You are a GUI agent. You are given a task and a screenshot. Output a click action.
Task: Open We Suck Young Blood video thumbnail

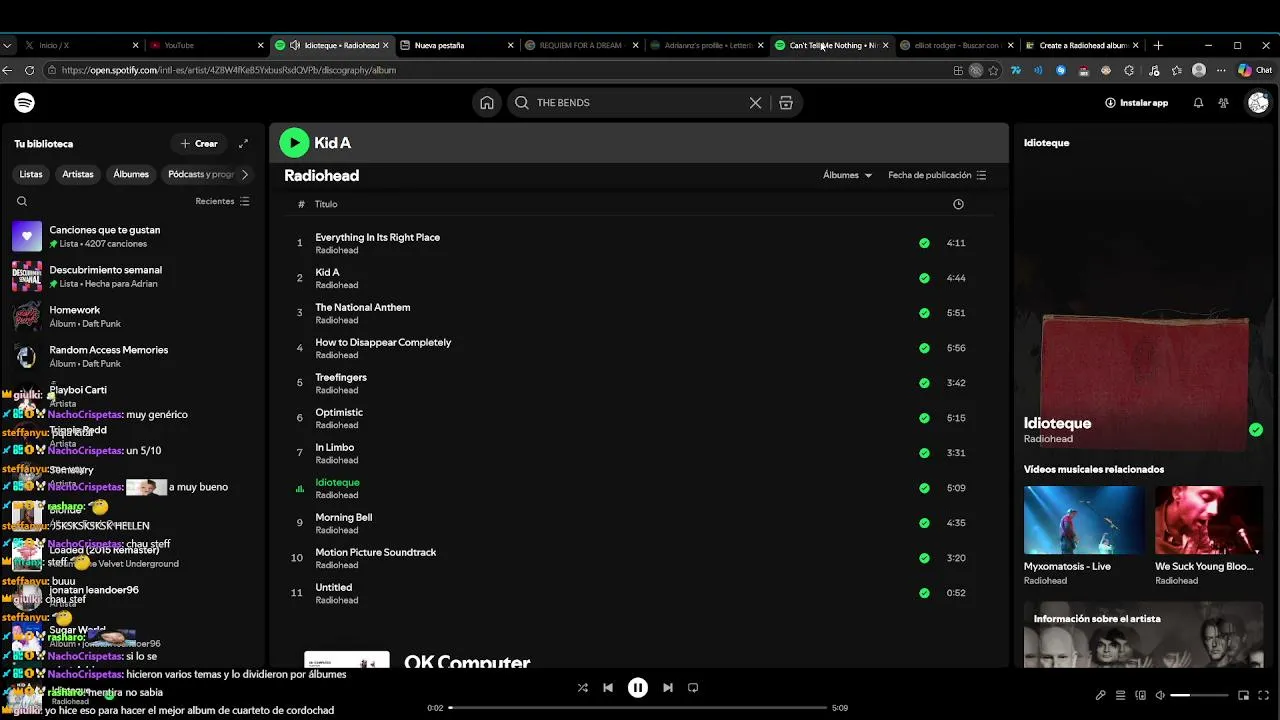pos(1209,520)
